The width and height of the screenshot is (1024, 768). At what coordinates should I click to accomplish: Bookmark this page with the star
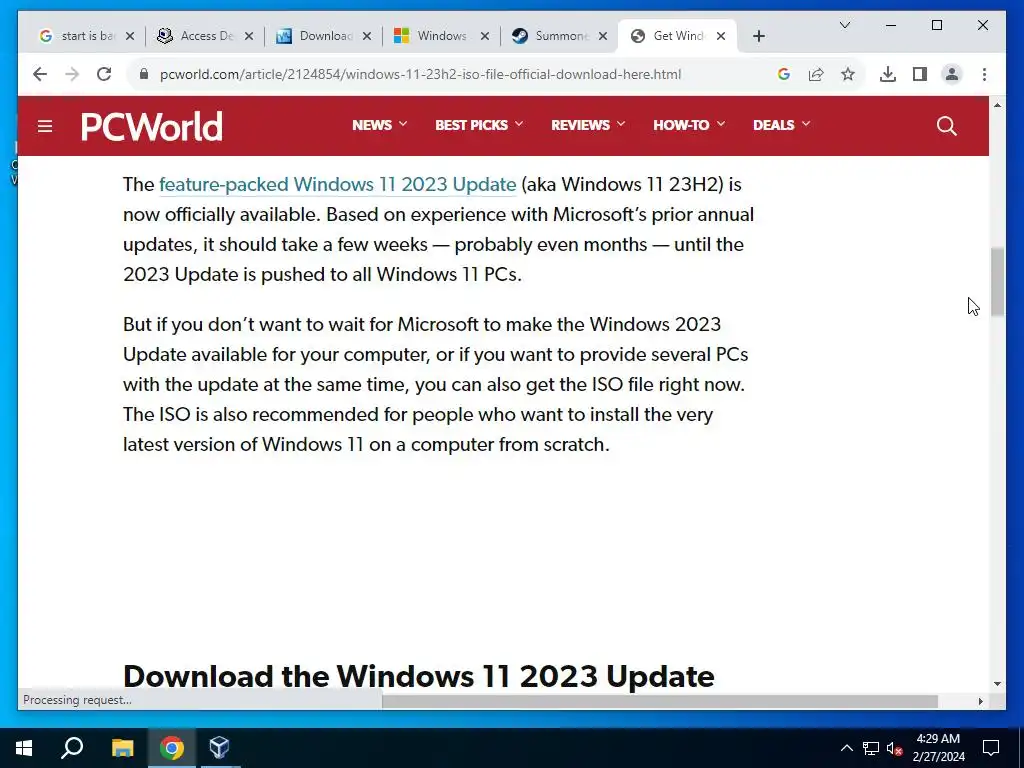click(848, 74)
